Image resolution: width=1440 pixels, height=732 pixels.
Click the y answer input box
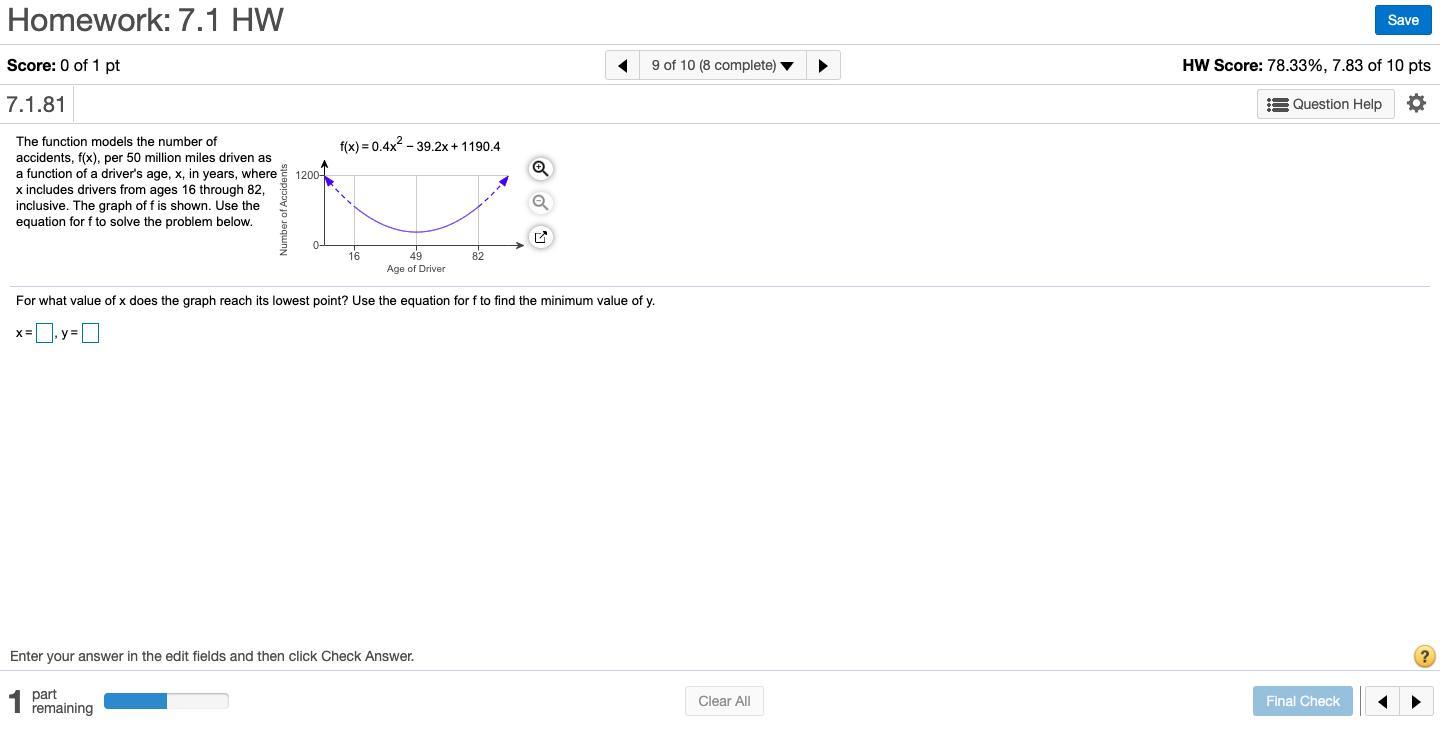[x=90, y=333]
